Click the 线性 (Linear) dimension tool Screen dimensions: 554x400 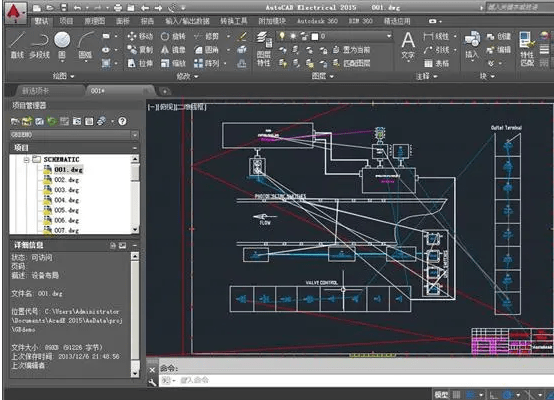(436, 36)
